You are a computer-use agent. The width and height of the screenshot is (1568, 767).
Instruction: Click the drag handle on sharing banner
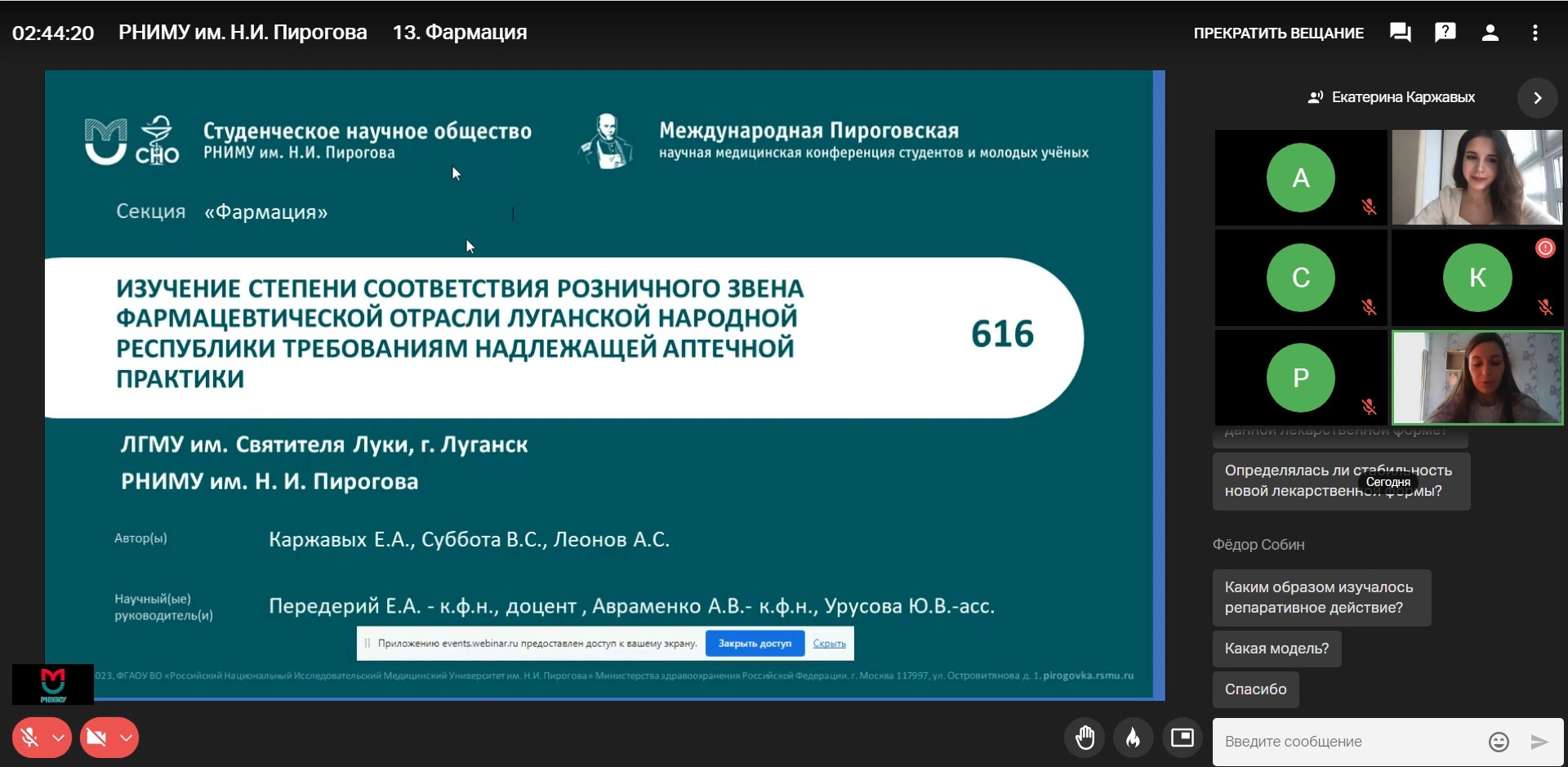(x=367, y=644)
